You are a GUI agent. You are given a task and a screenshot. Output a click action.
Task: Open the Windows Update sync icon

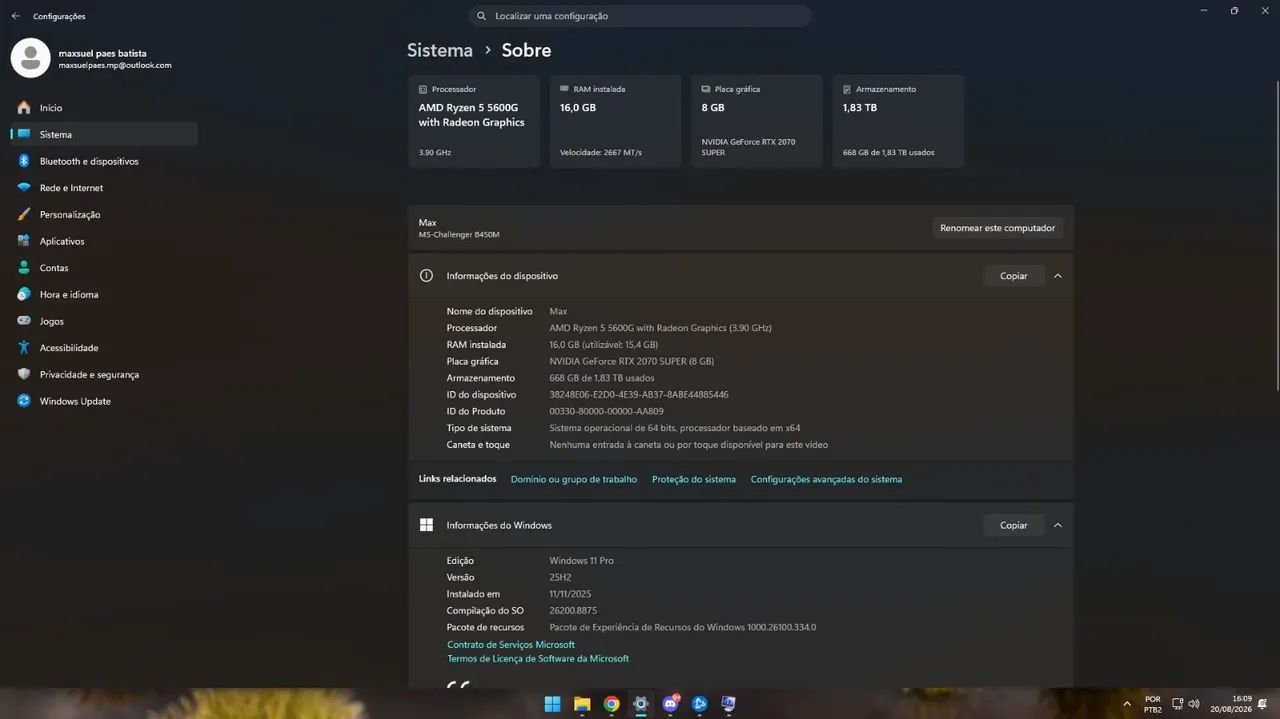[24, 401]
